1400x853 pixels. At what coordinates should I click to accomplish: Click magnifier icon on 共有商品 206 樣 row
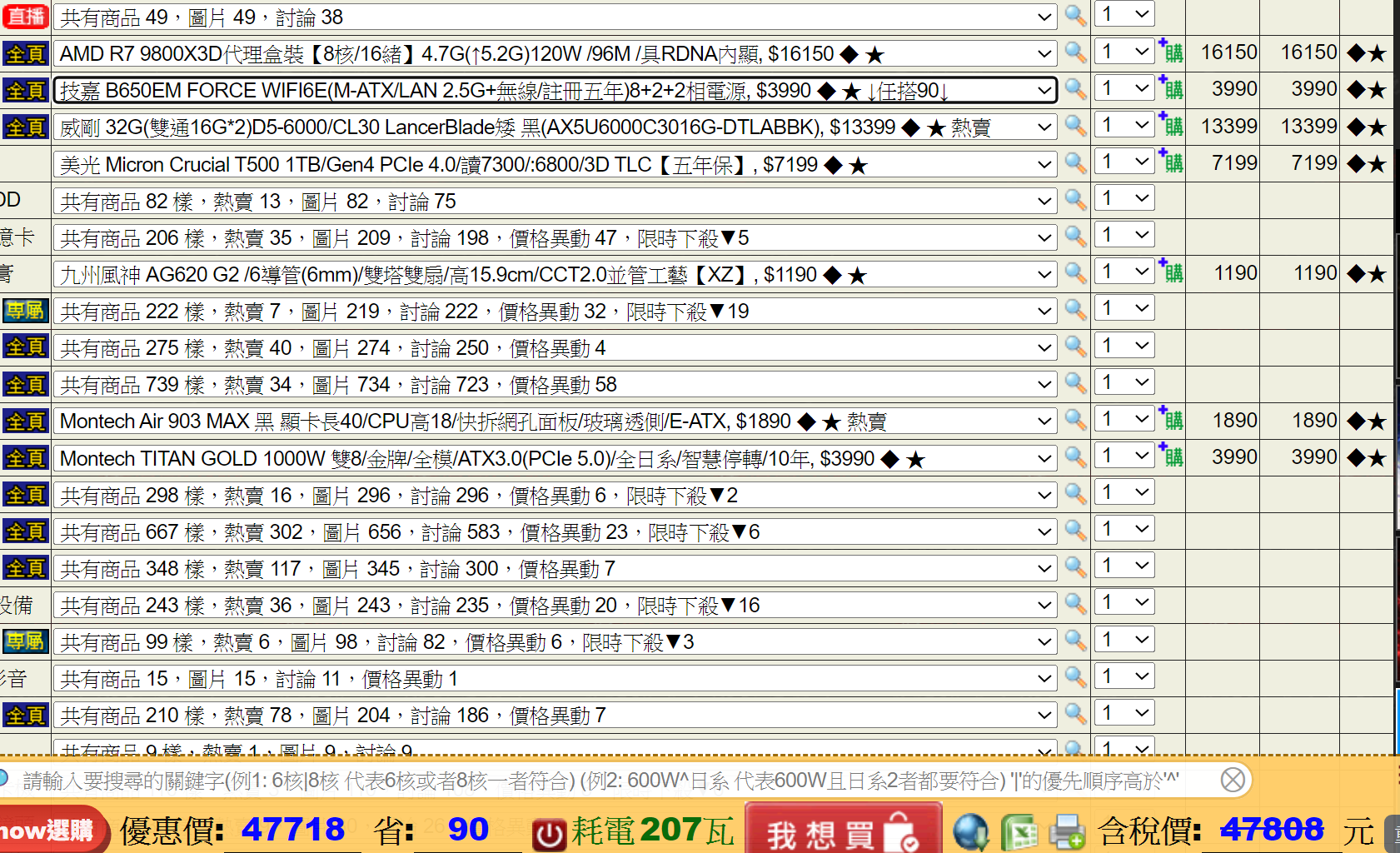tap(1075, 237)
